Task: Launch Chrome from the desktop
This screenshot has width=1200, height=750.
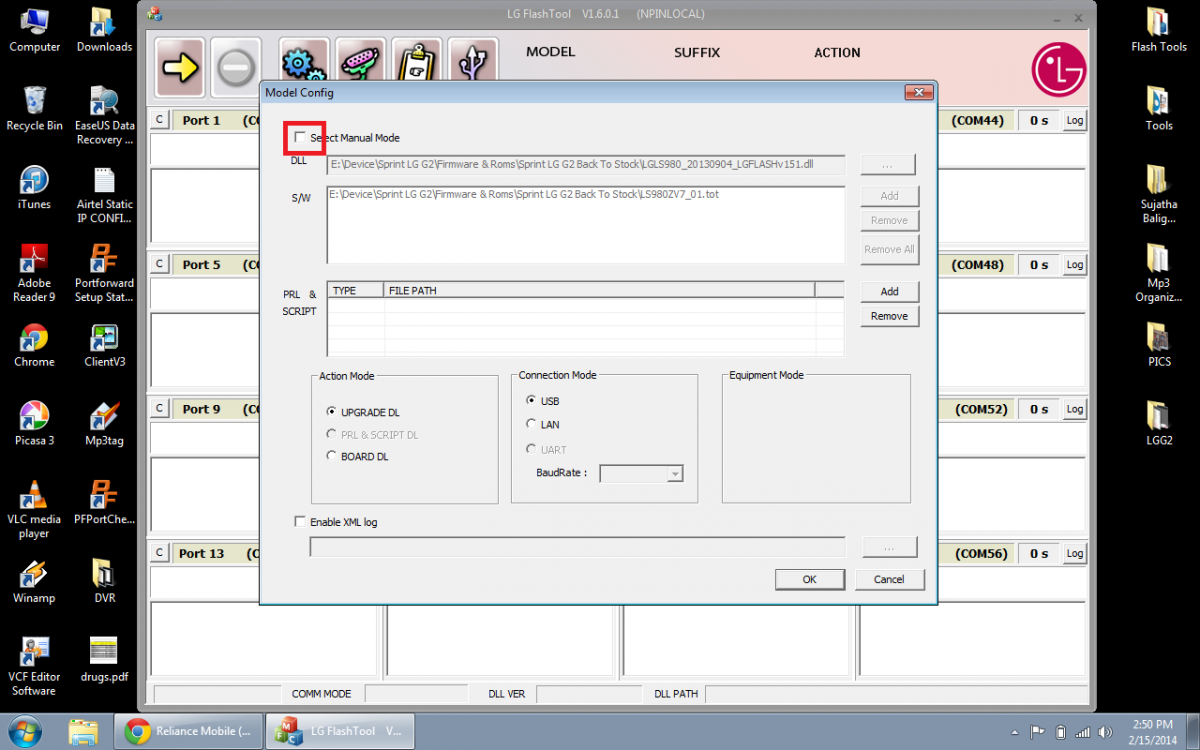Action: [x=34, y=345]
